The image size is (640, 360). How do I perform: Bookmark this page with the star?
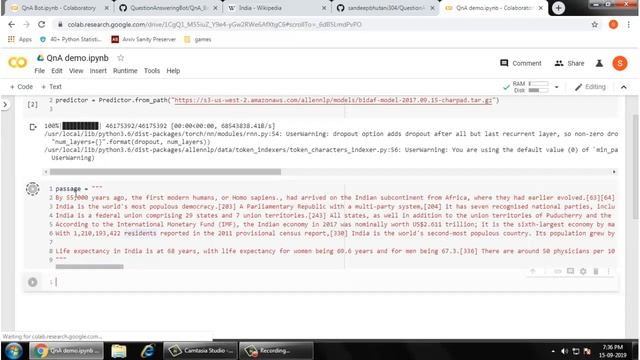[x=595, y=24]
